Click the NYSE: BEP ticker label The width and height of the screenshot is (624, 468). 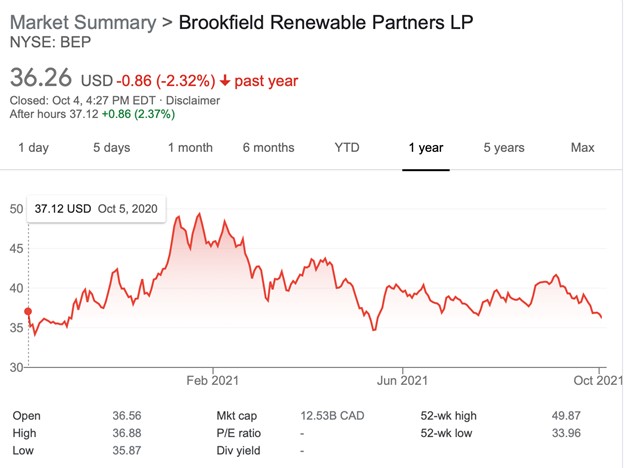pyautogui.click(x=48, y=42)
